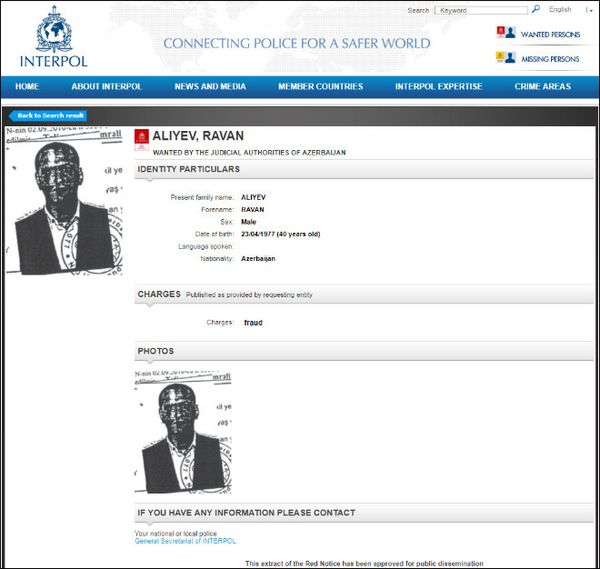Image resolution: width=600 pixels, height=569 pixels.
Task: Follow General Secretariat of INTERPOL link
Action: (x=185, y=541)
